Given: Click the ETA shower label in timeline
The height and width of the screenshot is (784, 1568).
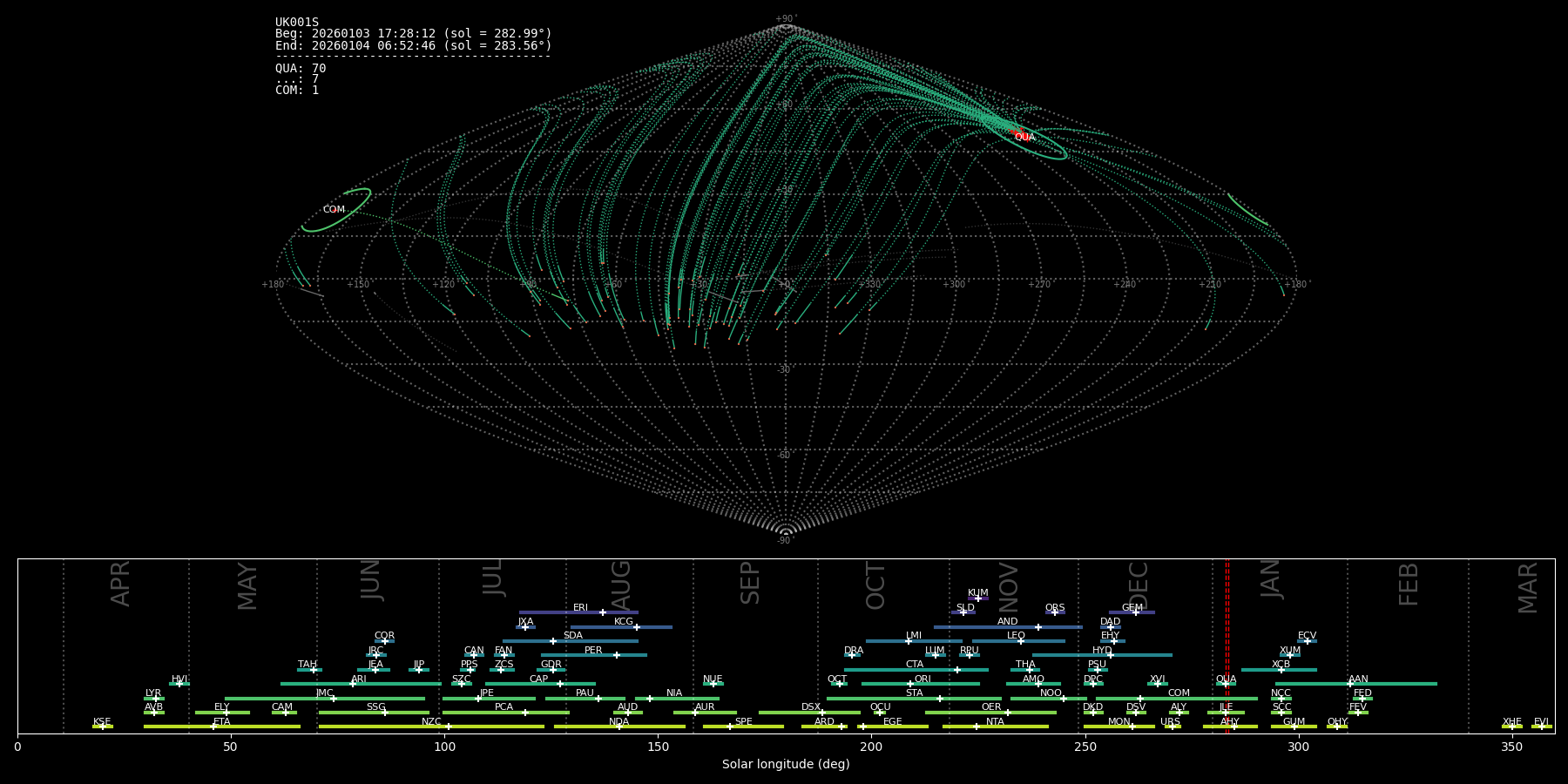Looking at the screenshot, I should click(222, 722).
